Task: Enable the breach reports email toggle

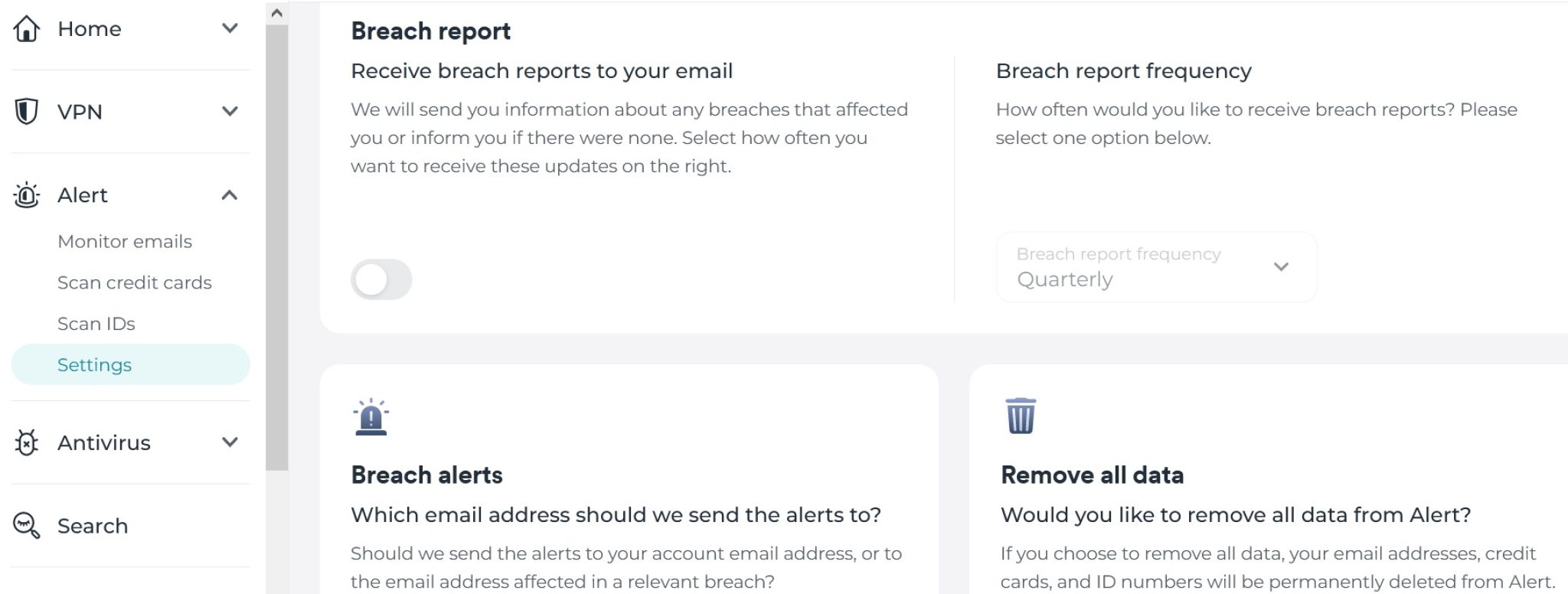Action: (381, 279)
